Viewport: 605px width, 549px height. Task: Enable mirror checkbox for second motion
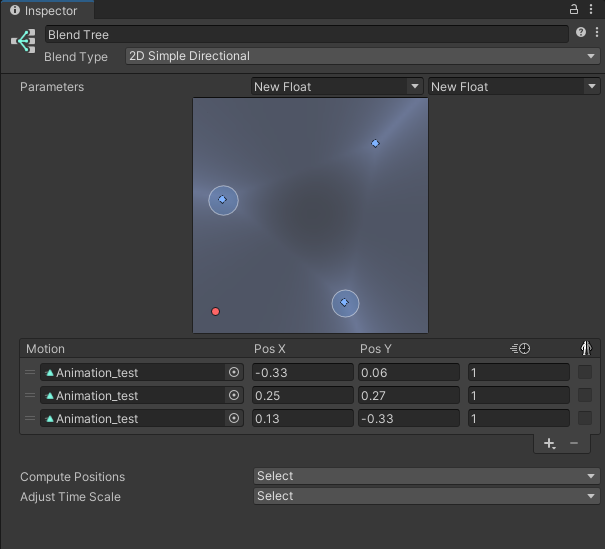[x=585, y=395]
